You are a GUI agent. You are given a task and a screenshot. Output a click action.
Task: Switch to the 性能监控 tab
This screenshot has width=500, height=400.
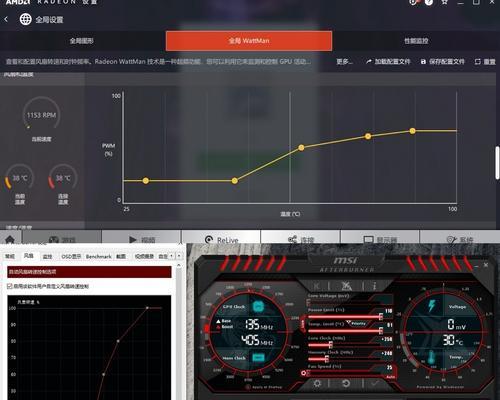tap(416, 41)
